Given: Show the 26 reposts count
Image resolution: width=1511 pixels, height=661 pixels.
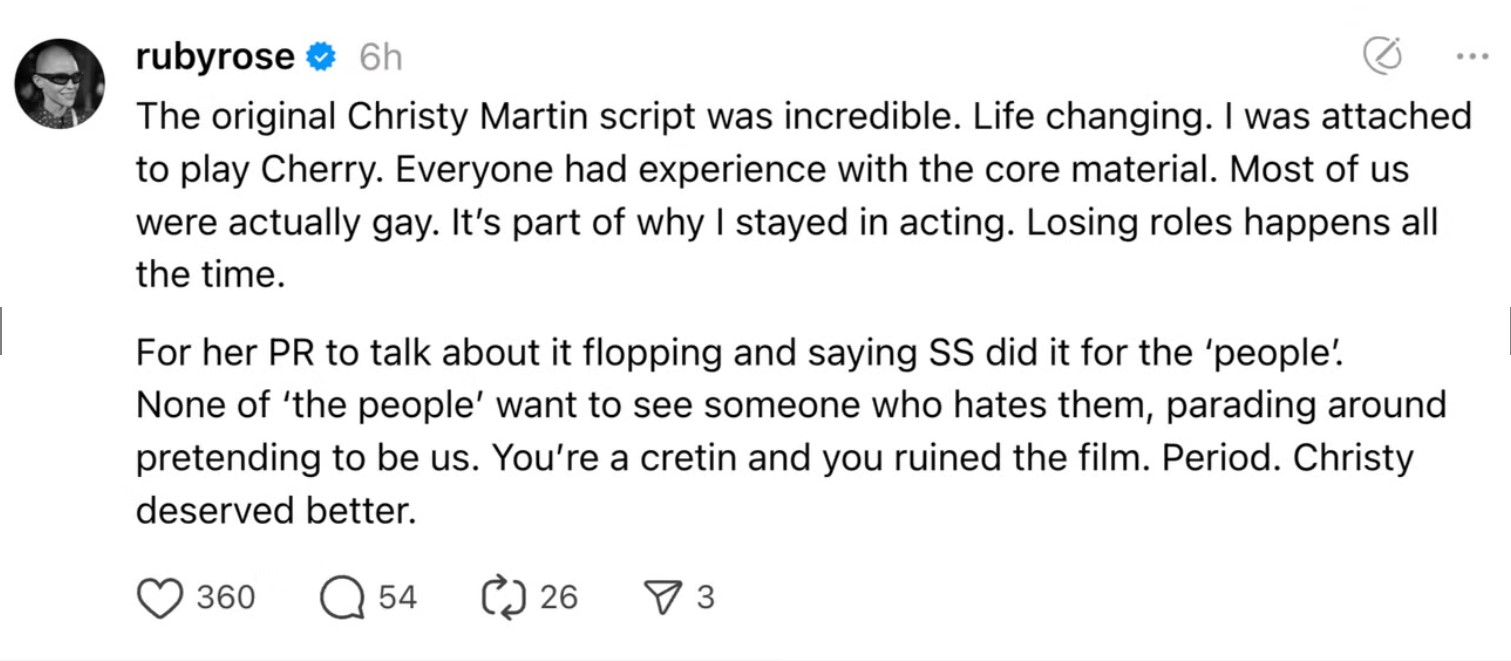Looking at the screenshot, I should [559, 598].
